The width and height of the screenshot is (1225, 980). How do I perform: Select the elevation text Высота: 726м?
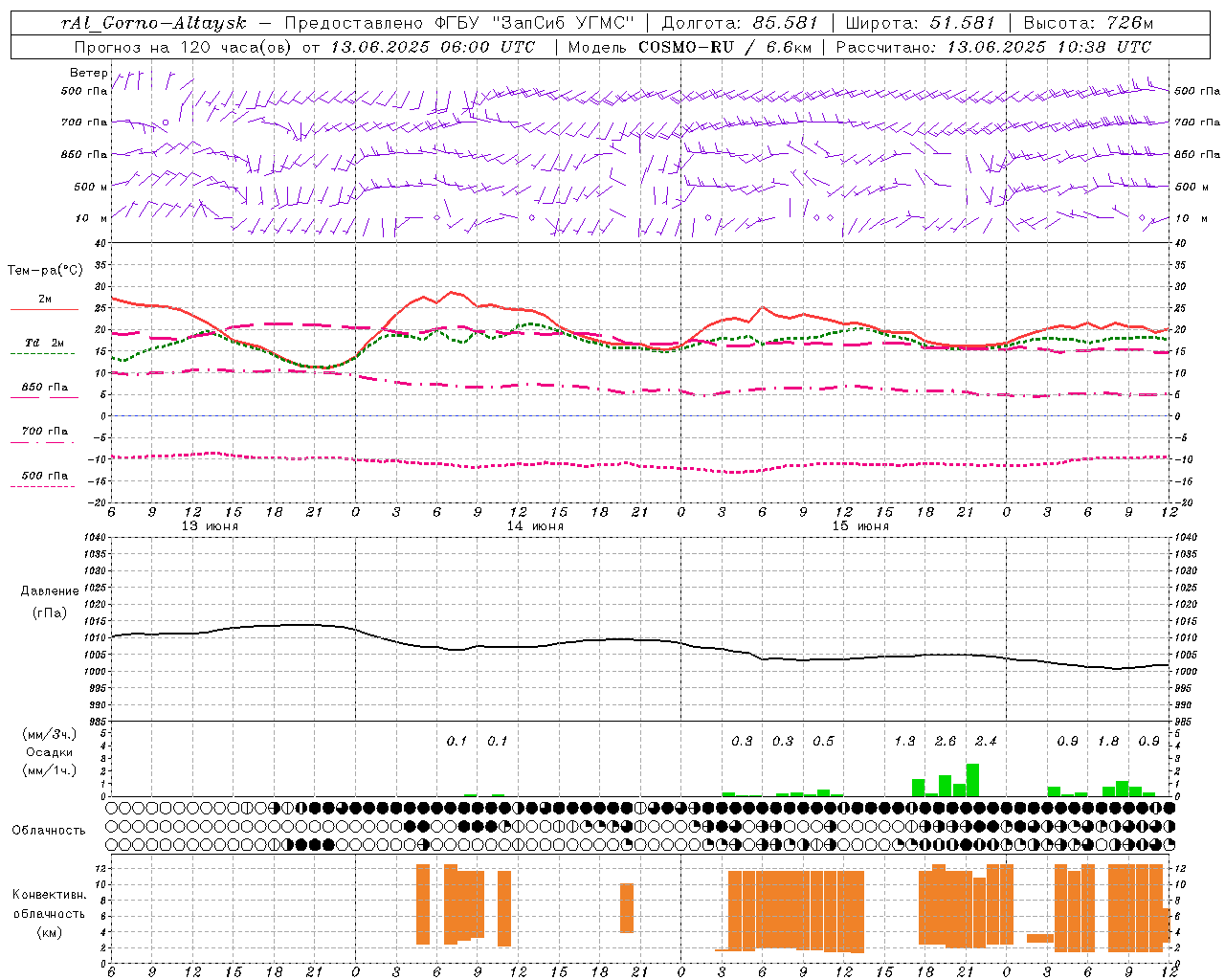pyautogui.click(x=1089, y=23)
